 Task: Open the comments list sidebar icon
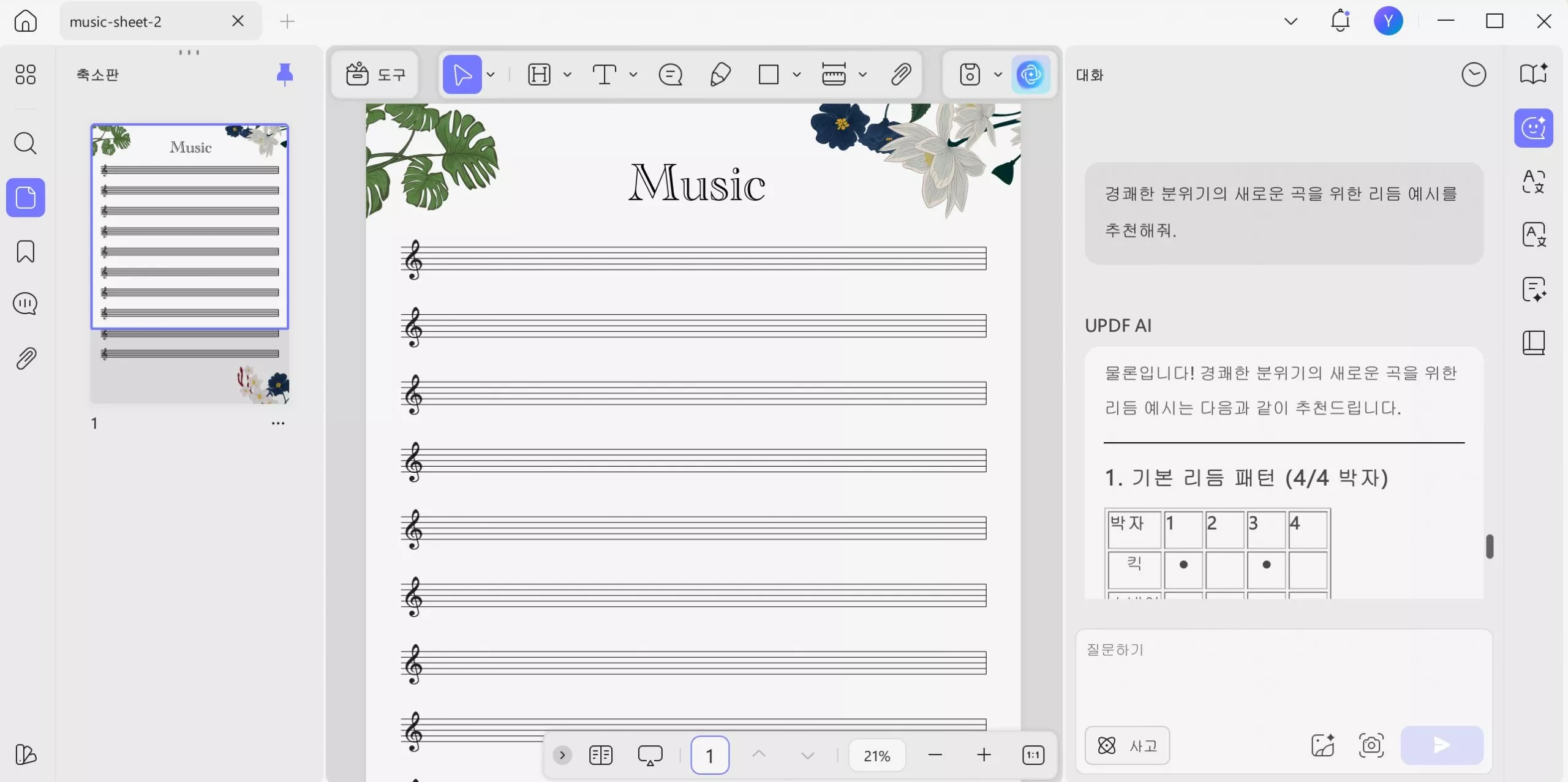click(25, 304)
